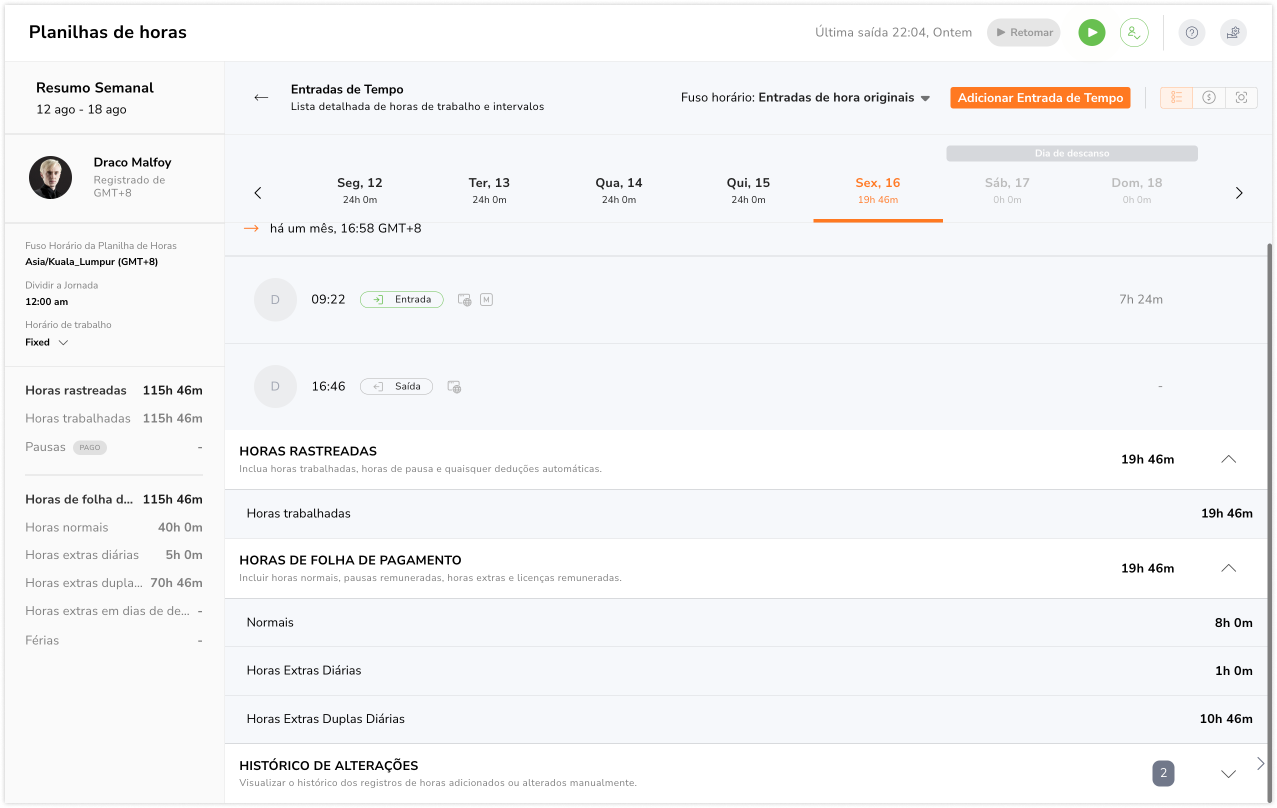Open the settings gear-hand icon in header
The height and width of the screenshot is (808, 1277).
(x=1233, y=32)
